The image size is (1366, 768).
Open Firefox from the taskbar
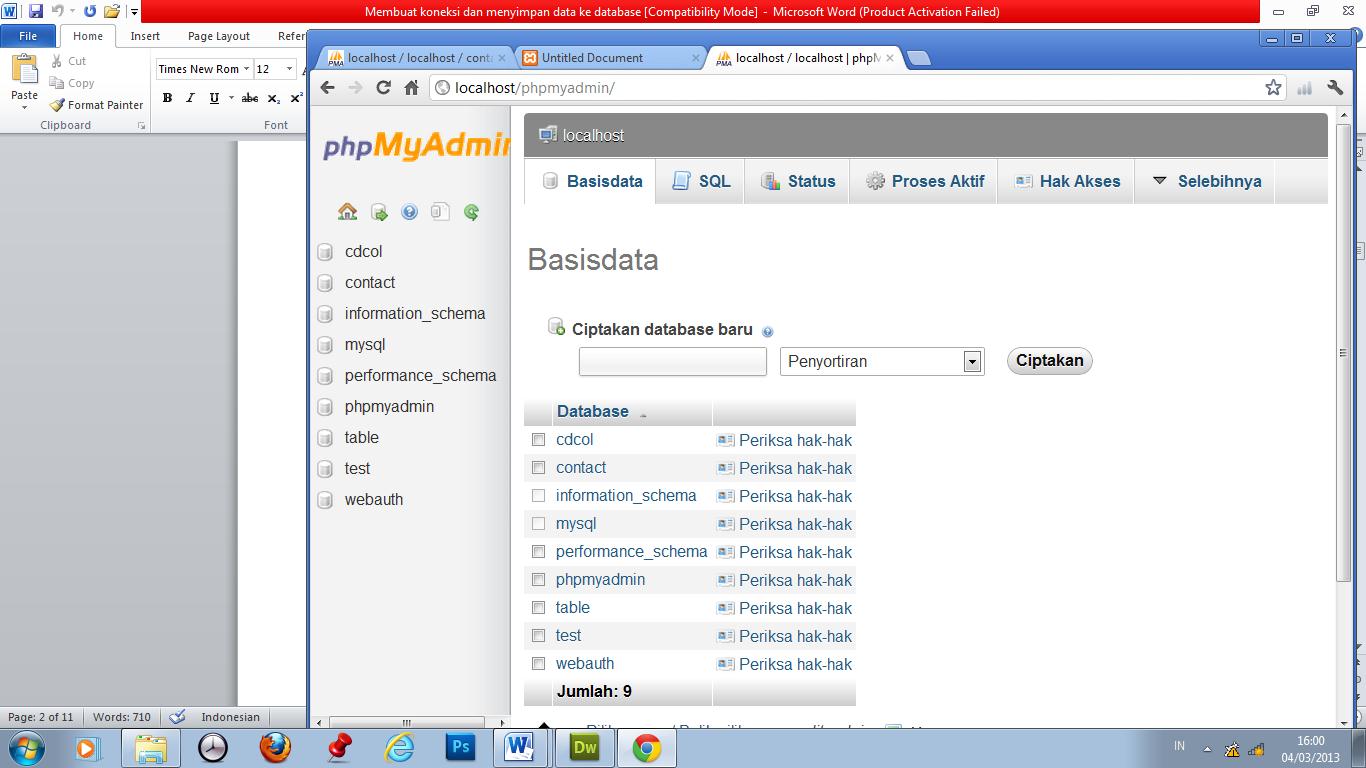point(274,746)
